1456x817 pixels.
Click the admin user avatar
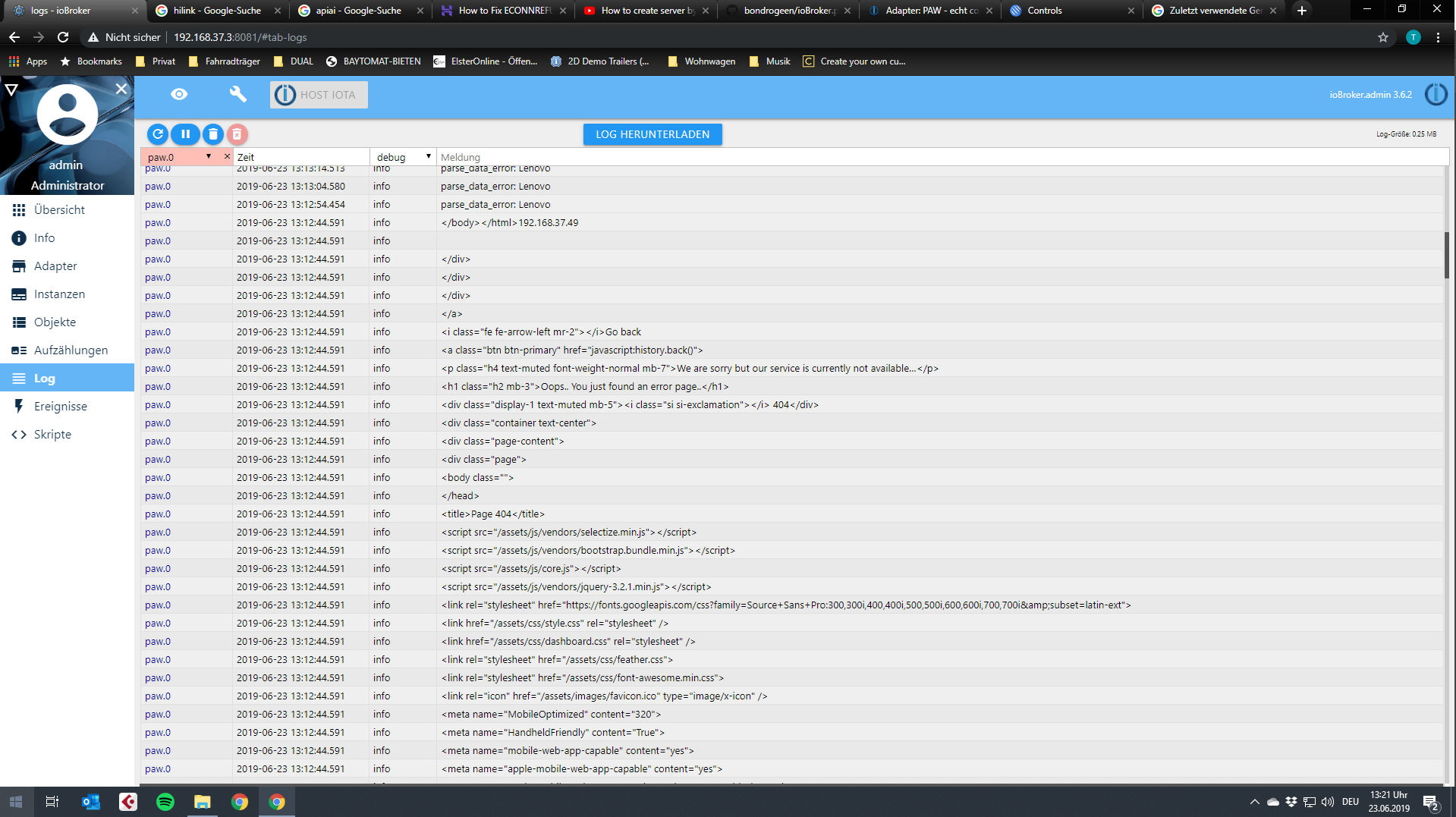[68, 114]
